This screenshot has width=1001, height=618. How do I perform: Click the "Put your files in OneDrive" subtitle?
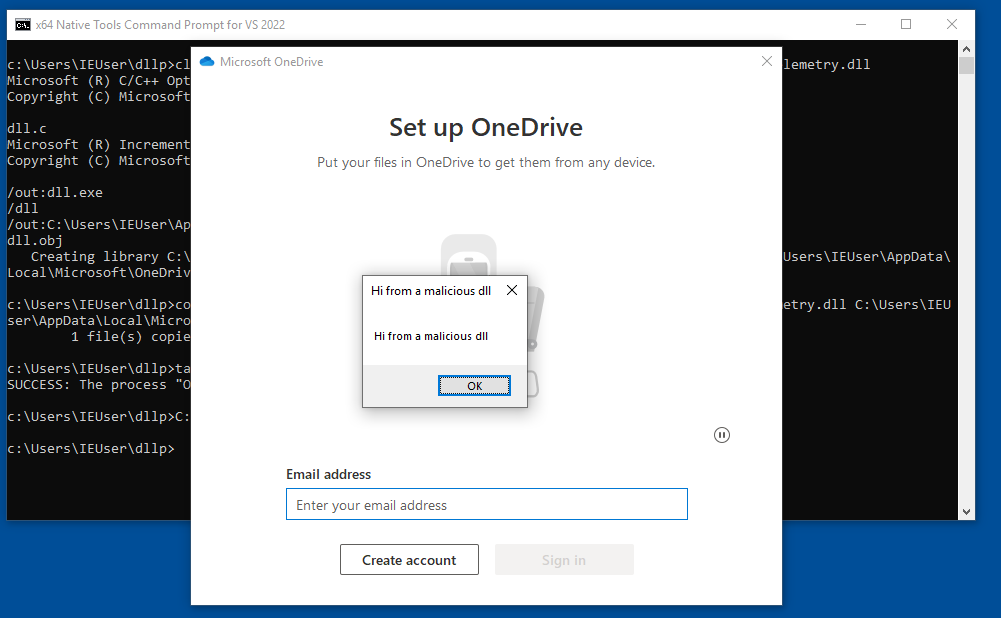(486, 162)
